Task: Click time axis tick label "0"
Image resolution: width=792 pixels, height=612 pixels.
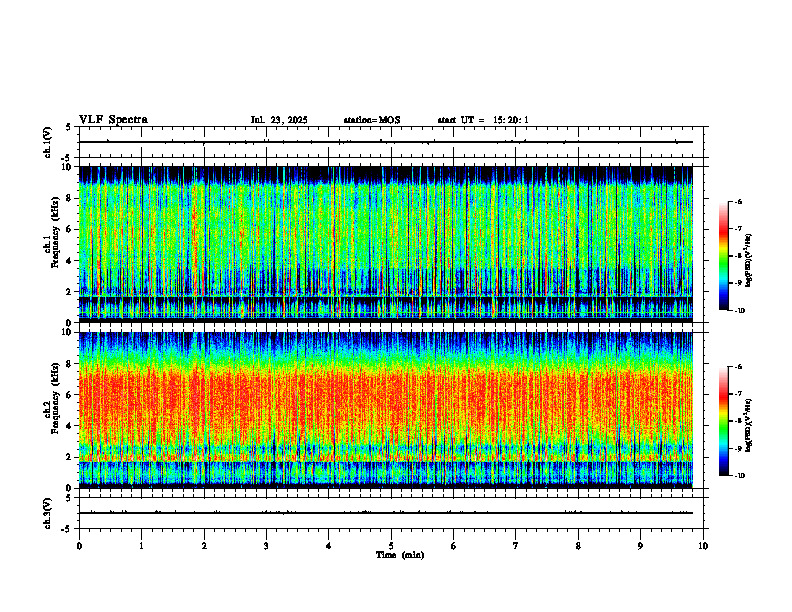Action: tap(79, 546)
